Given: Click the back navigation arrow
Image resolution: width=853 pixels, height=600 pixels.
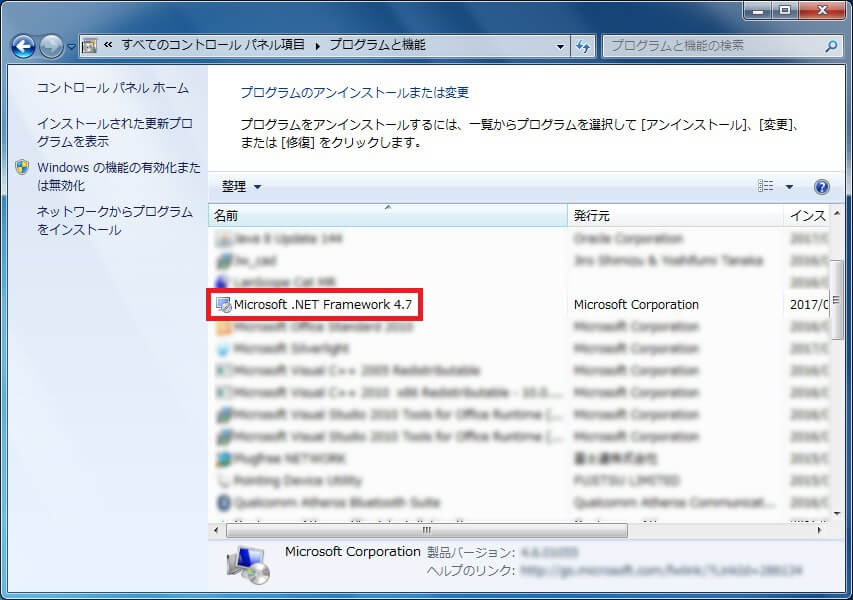Looking at the screenshot, I should [22, 46].
